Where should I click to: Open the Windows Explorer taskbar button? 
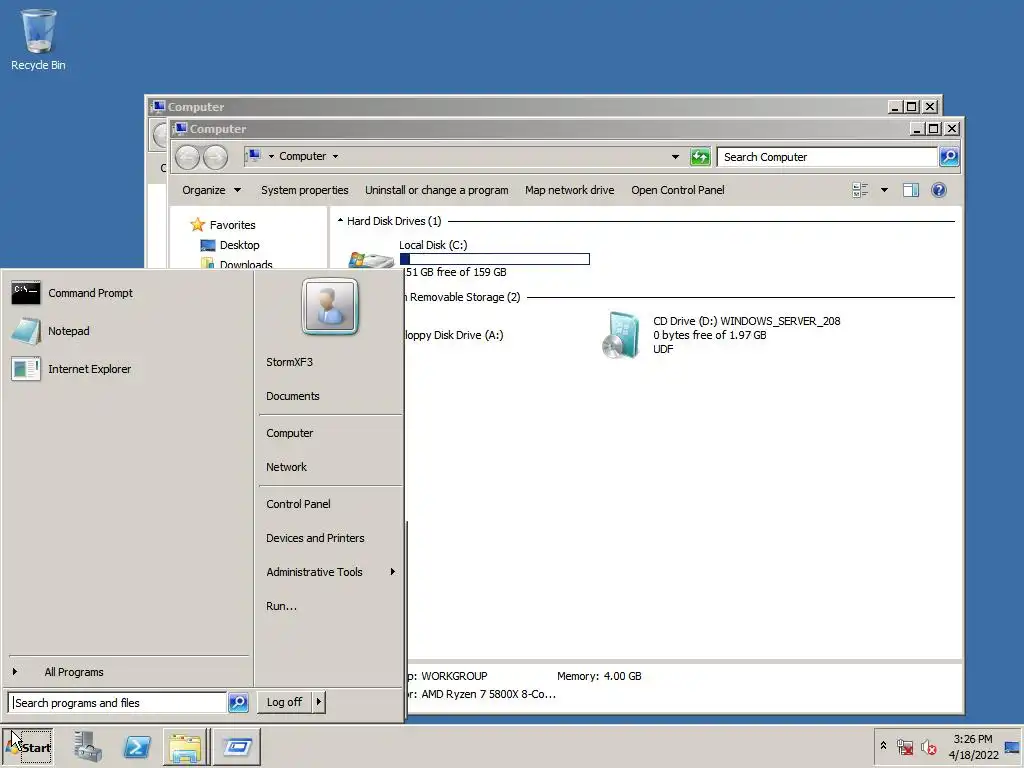tap(185, 746)
